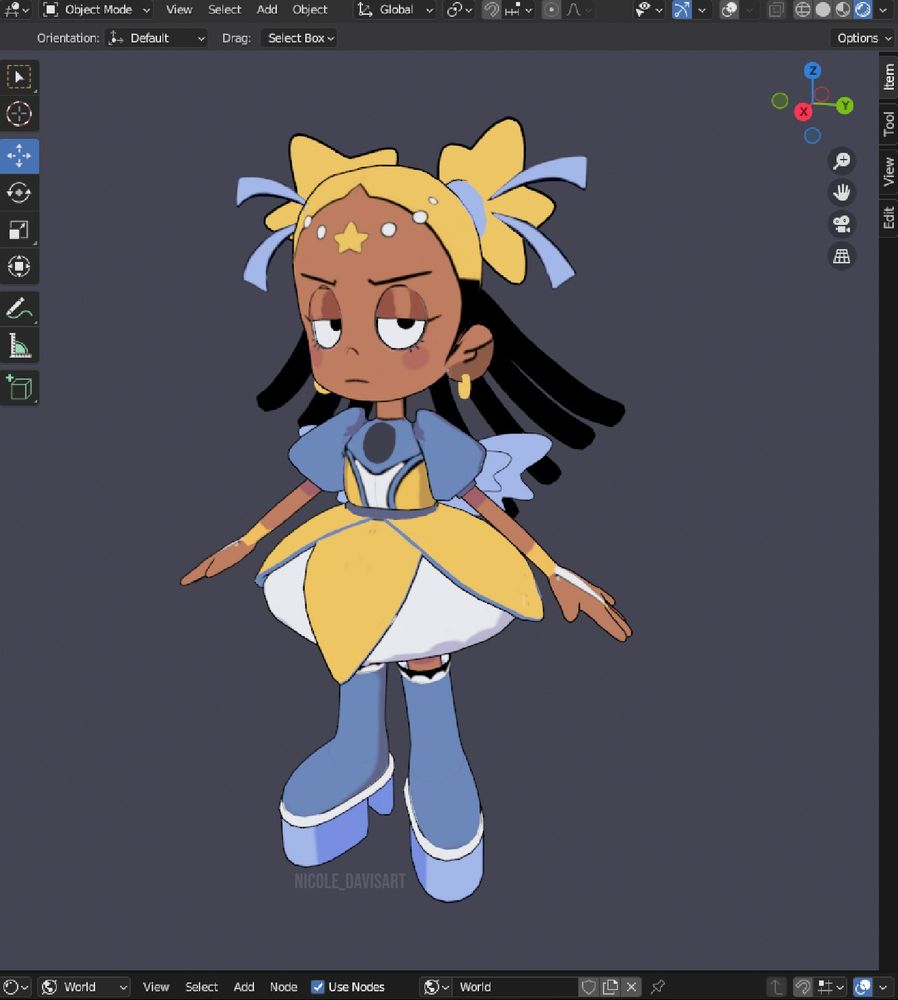Select the Select Box tool in the toolbar
Viewport: 898px width, 1000px height.
tap(19, 78)
